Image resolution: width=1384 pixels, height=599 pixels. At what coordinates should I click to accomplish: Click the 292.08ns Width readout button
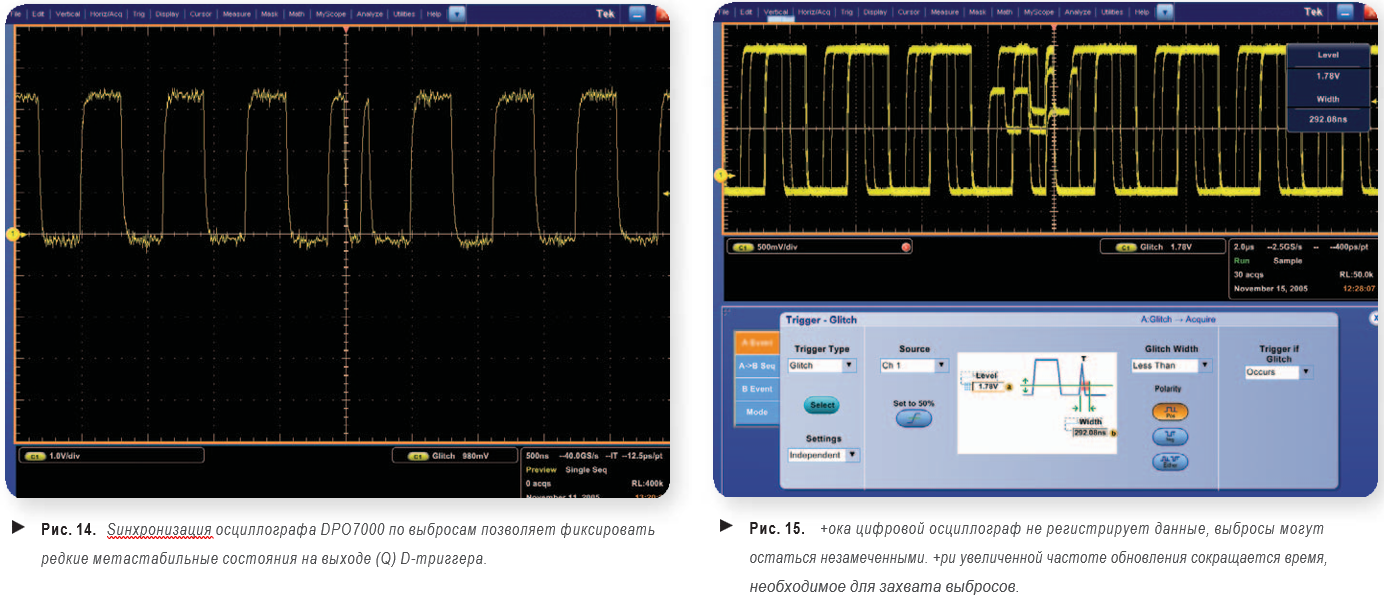pyautogui.click(x=1327, y=120)
